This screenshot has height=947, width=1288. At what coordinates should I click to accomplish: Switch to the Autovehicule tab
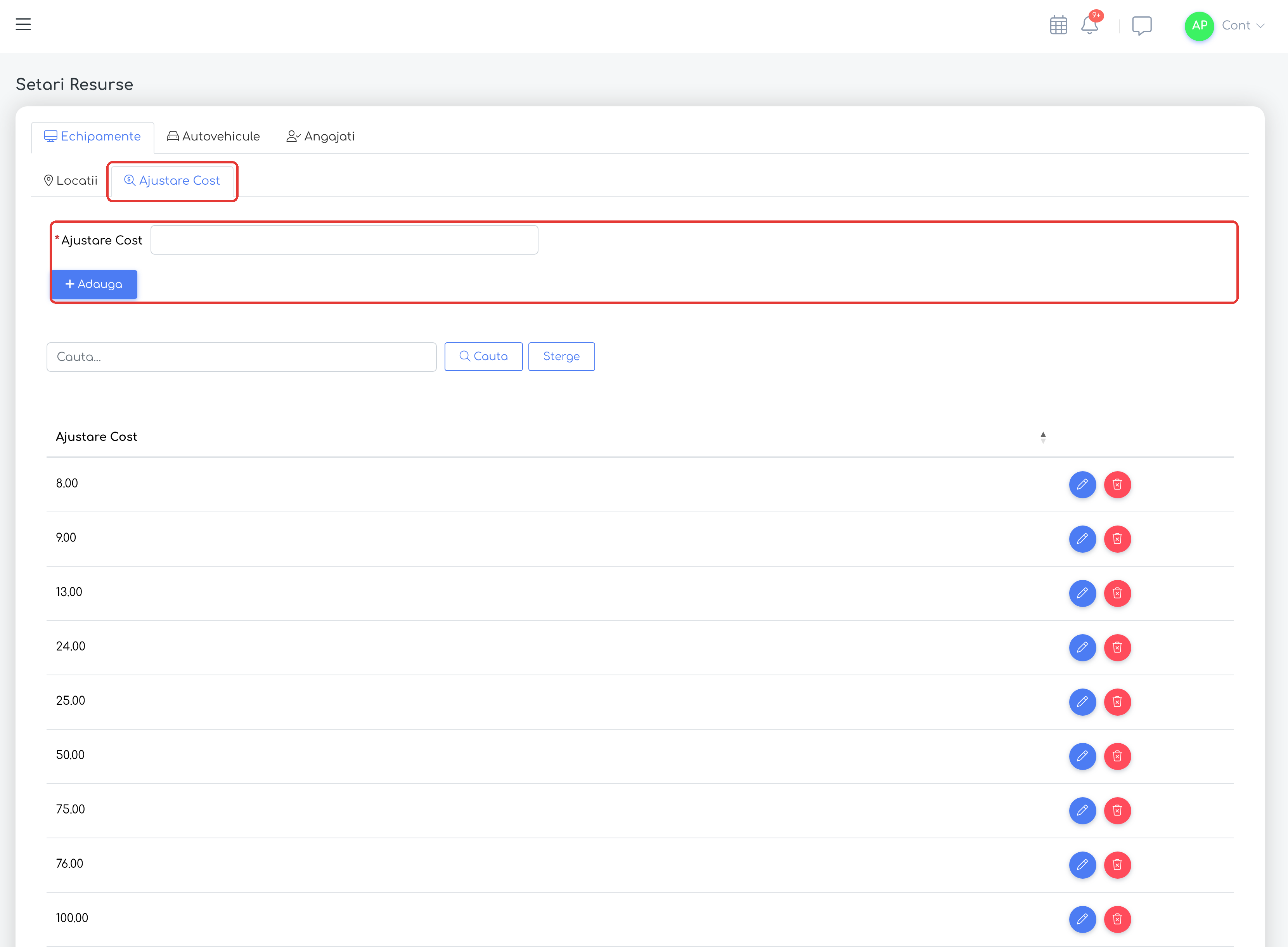[x=213, y=137]
